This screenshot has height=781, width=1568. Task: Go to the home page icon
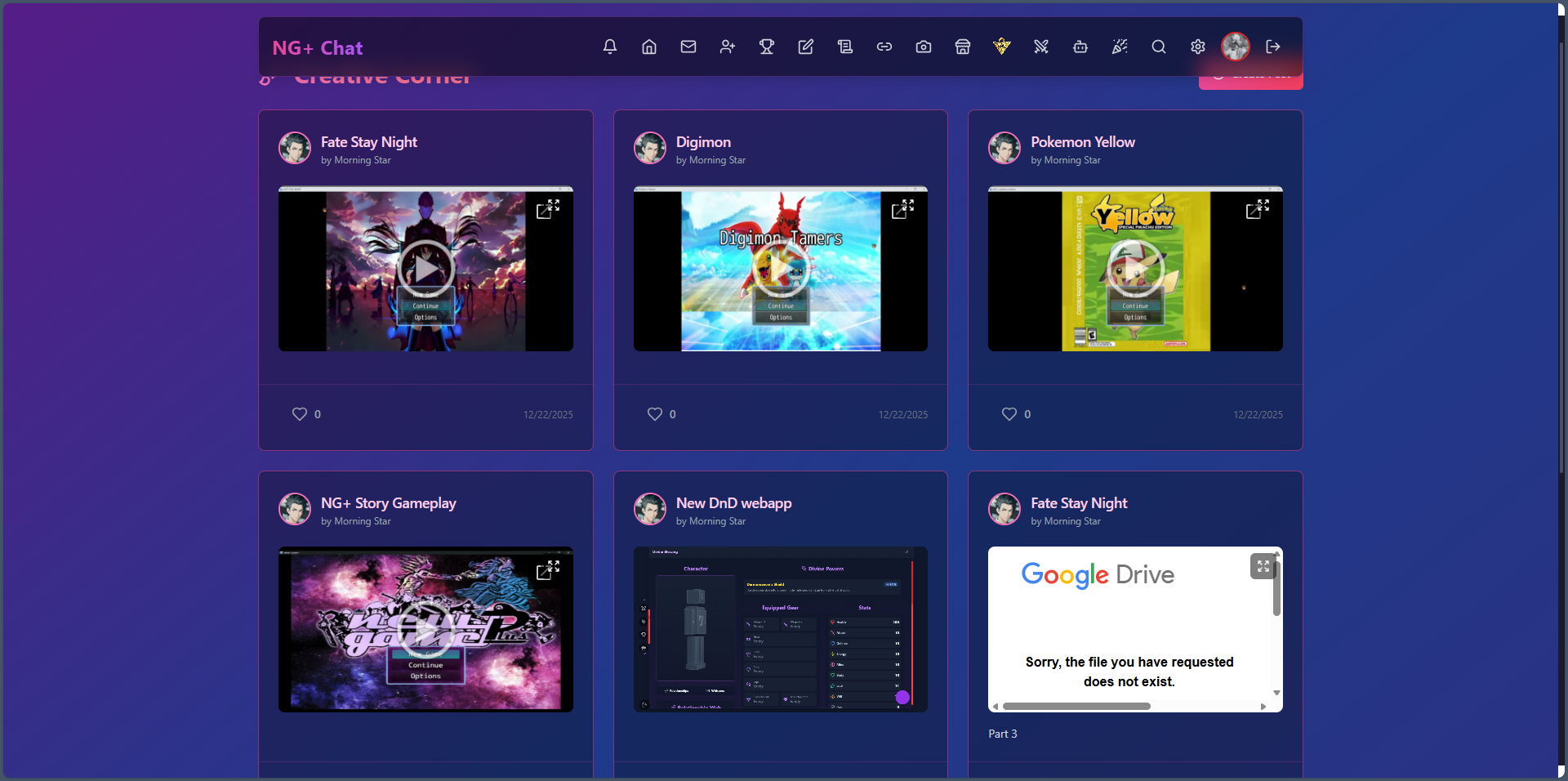[649, 47]
